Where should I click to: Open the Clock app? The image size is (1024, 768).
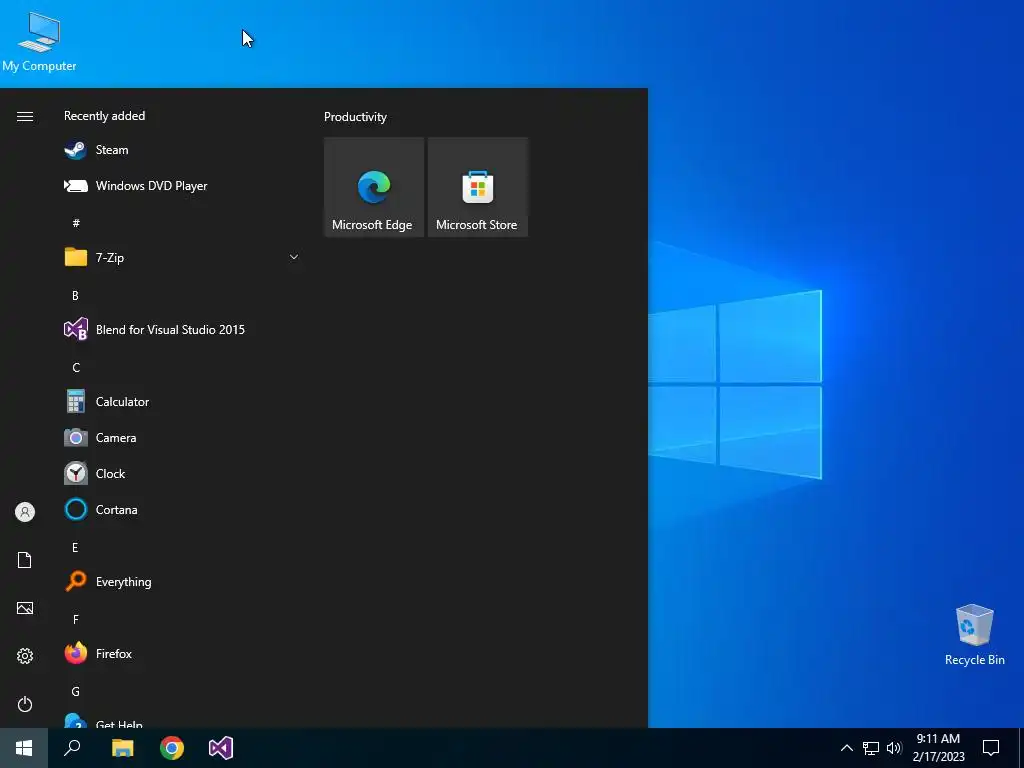tap(181, 473)
